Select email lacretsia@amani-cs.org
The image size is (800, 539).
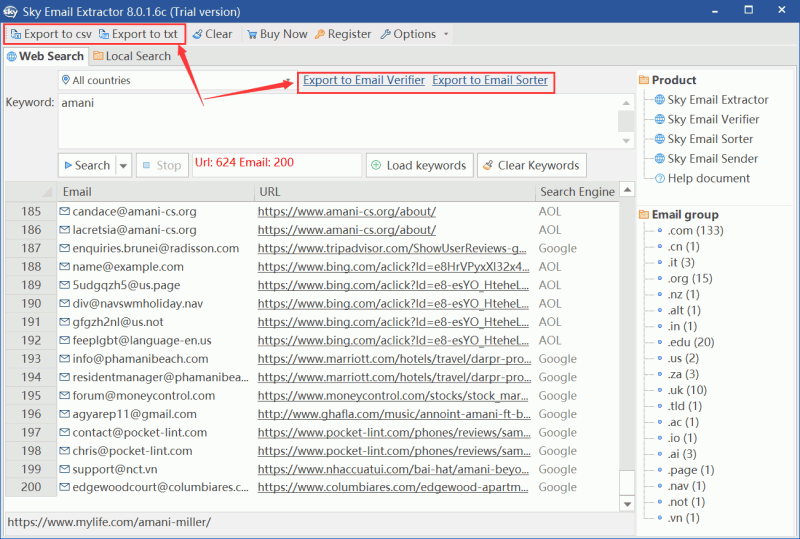pos(134,230)
